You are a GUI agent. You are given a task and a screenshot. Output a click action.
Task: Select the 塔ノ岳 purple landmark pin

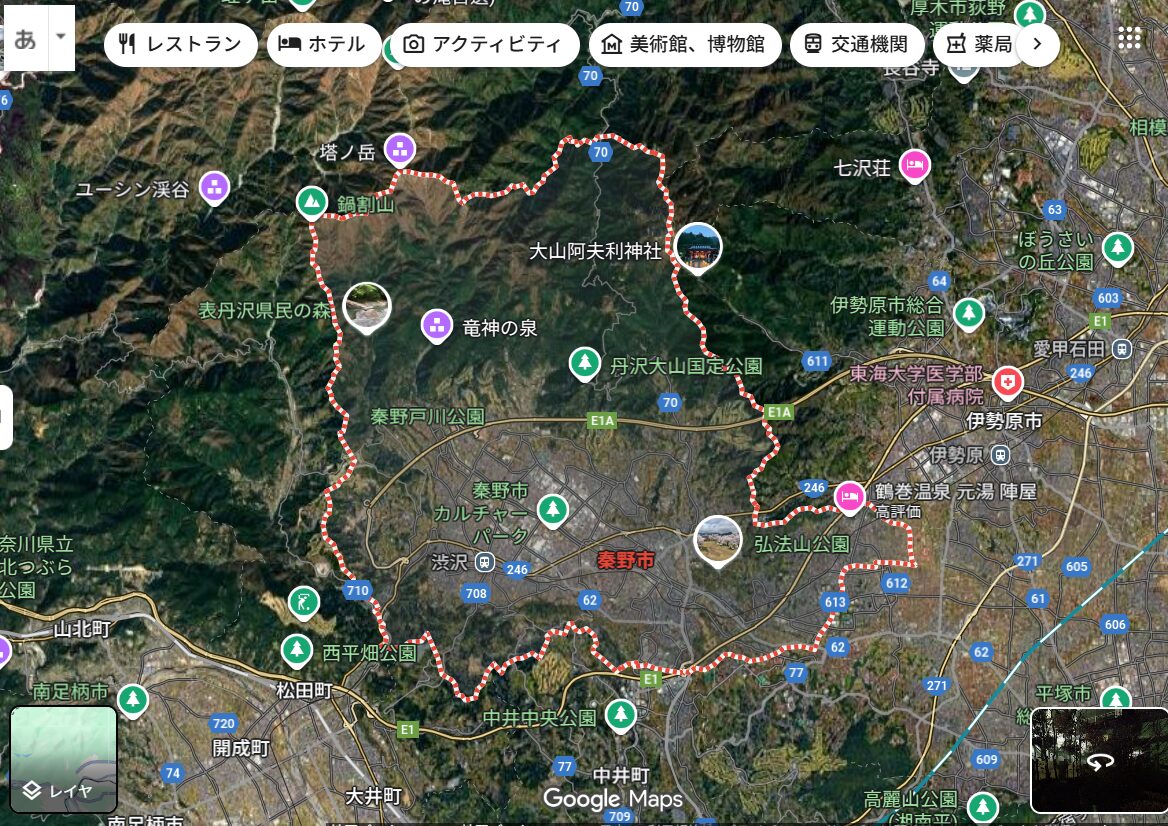[399, 150]
